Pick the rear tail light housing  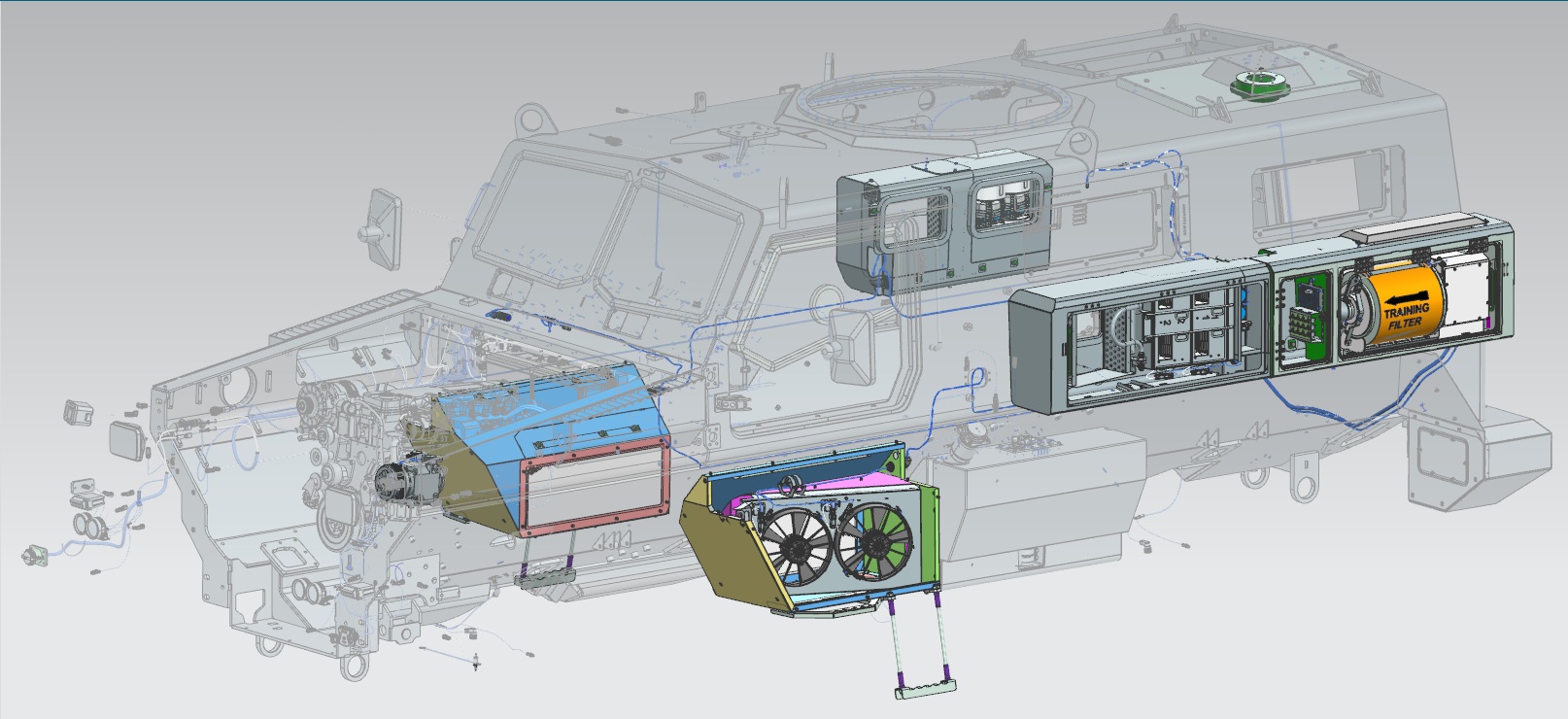(1440, 455)
